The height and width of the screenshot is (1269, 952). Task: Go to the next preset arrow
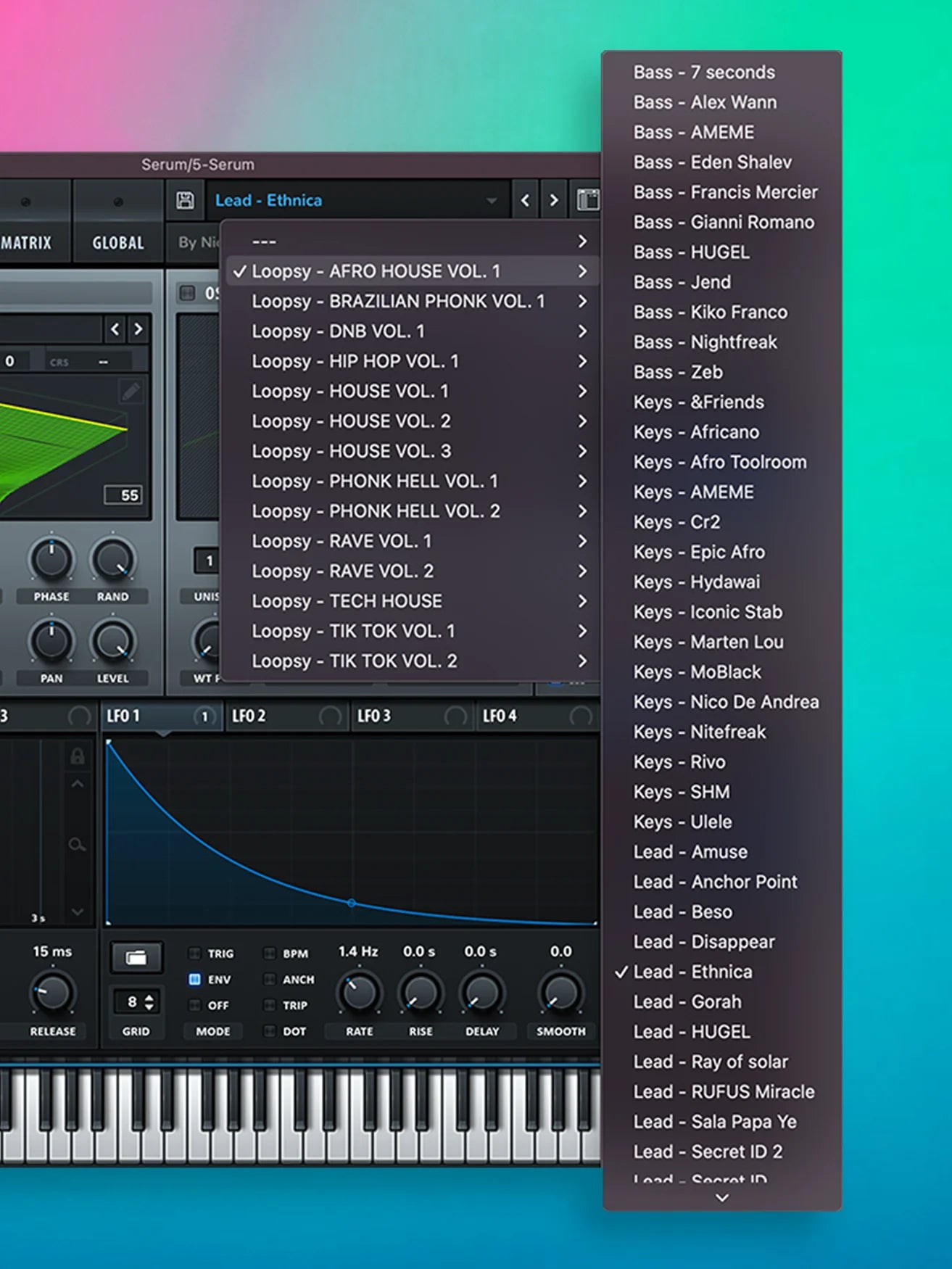[x=554, y=201]
